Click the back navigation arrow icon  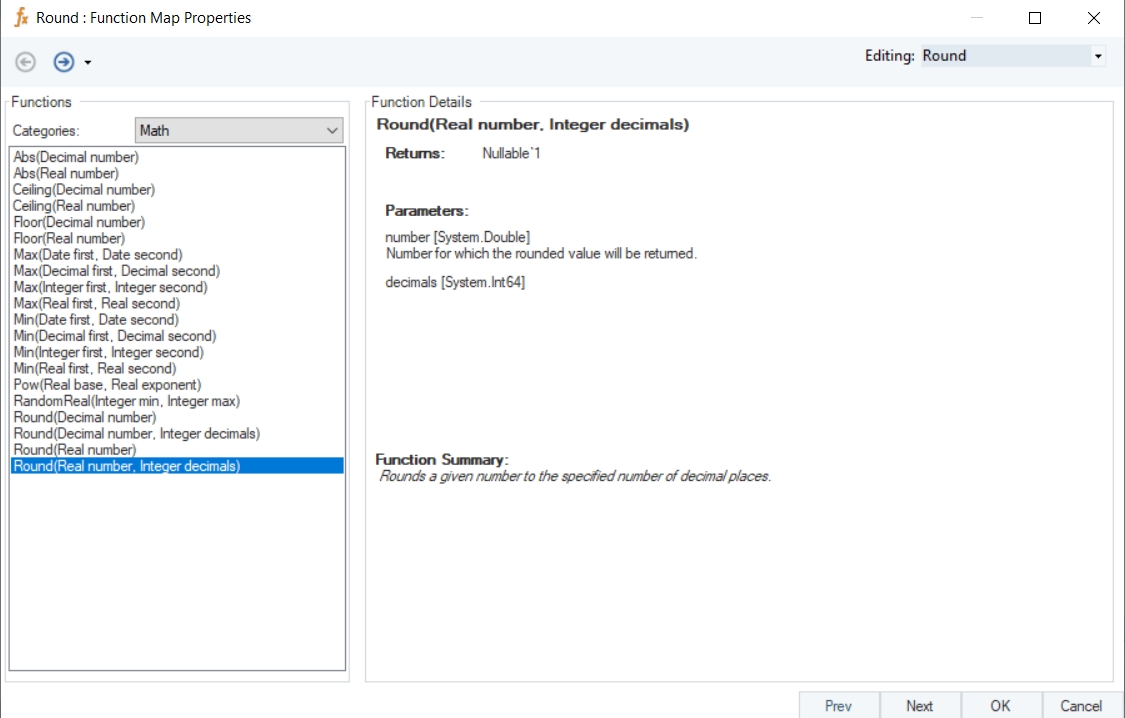tap(26, 62)
